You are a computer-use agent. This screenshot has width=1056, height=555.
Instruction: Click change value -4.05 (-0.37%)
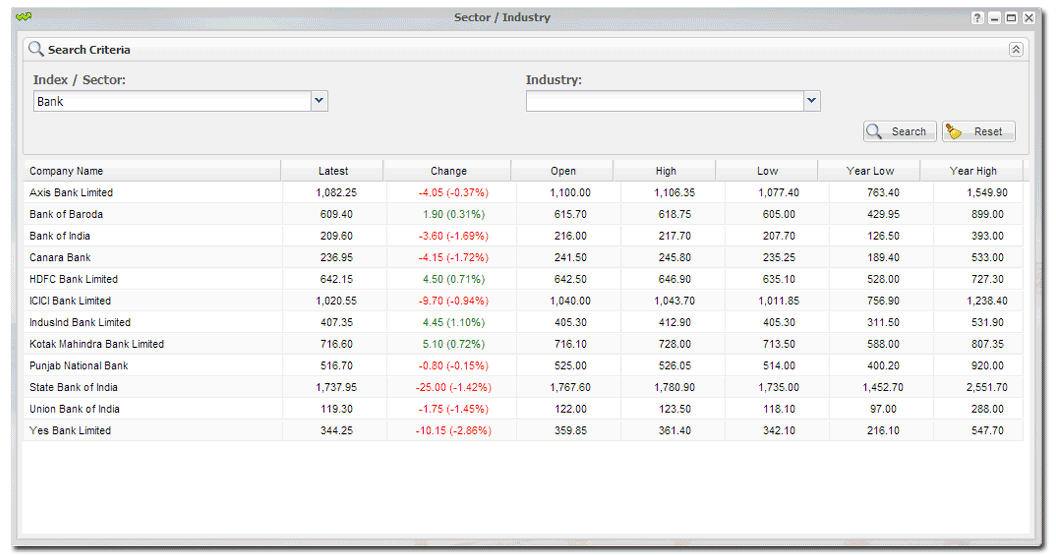coord(453,193)
